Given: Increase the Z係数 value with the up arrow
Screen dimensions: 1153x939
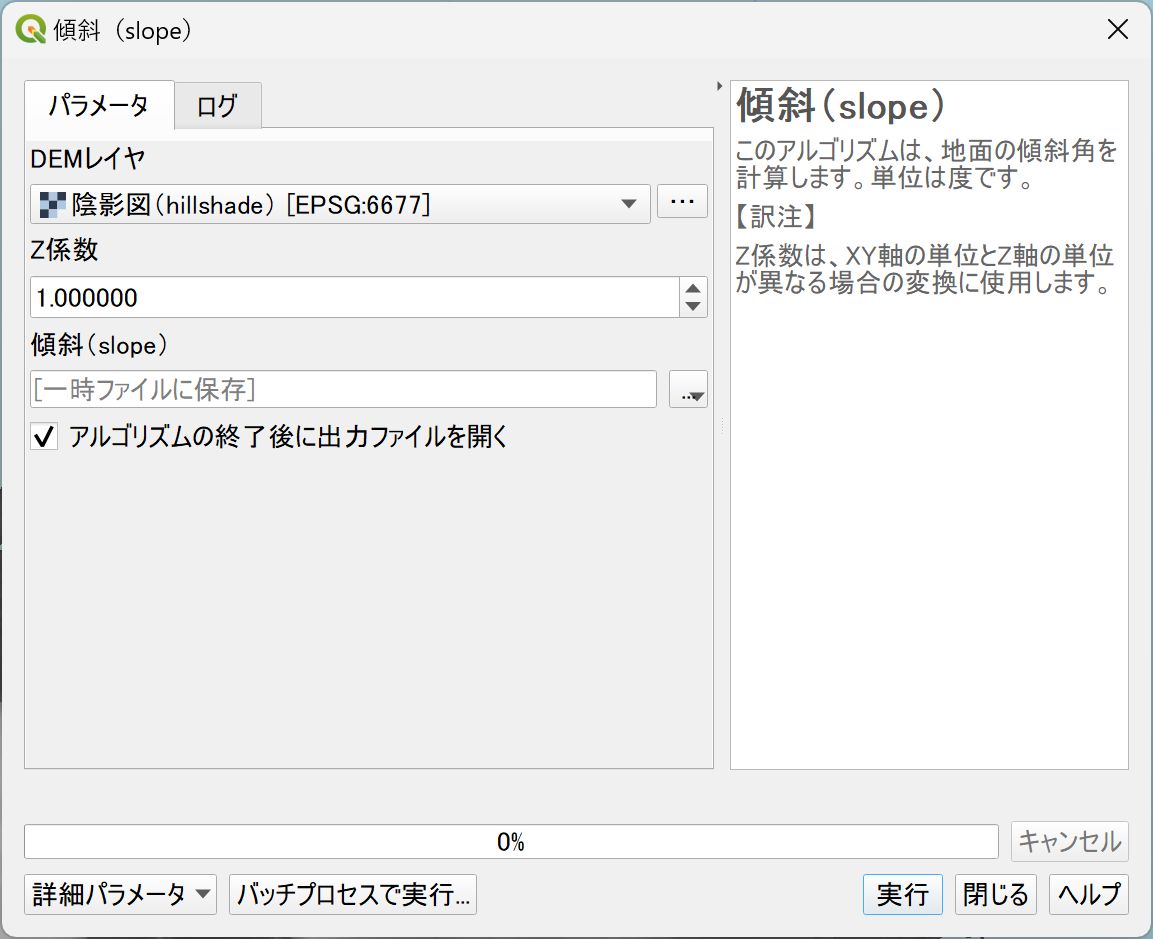Looking at the screenshot, I should 693,288.
